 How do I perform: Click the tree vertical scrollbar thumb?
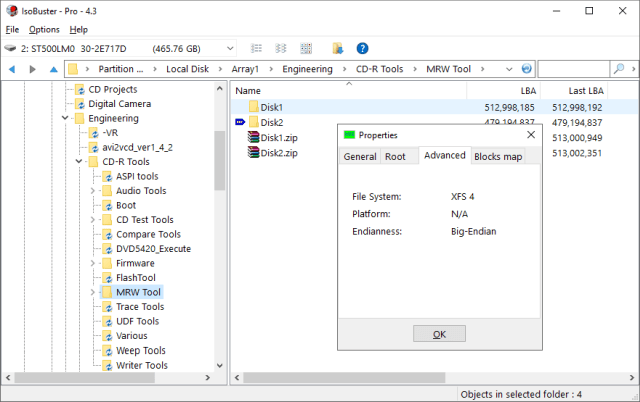220,160
